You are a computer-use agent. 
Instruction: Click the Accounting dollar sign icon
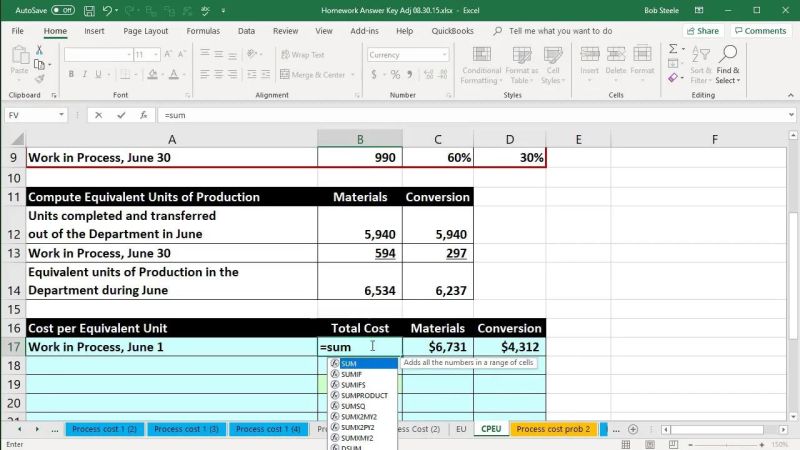(373, 74)
